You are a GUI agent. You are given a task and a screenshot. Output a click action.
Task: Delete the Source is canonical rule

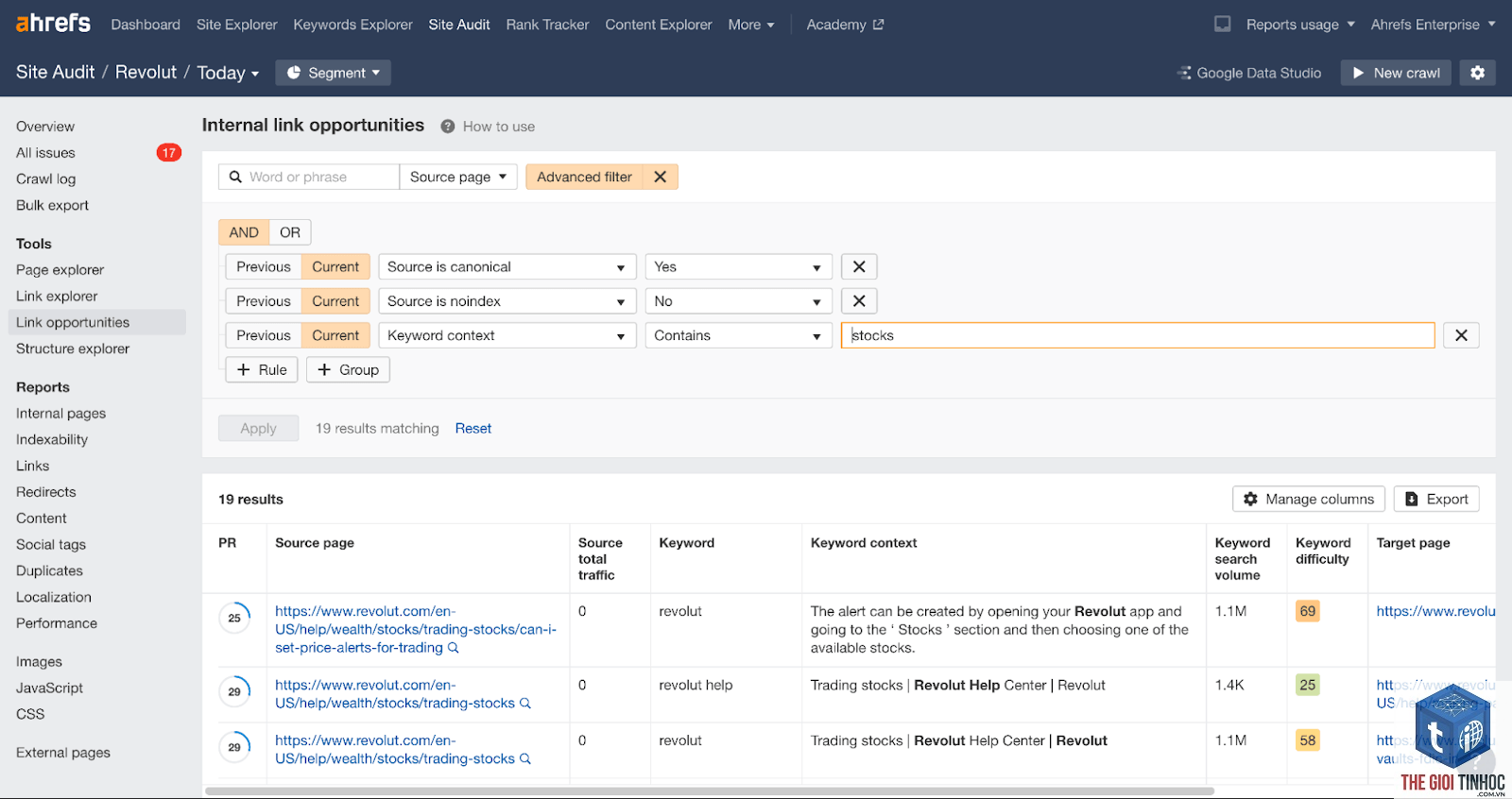pos(859,266)
